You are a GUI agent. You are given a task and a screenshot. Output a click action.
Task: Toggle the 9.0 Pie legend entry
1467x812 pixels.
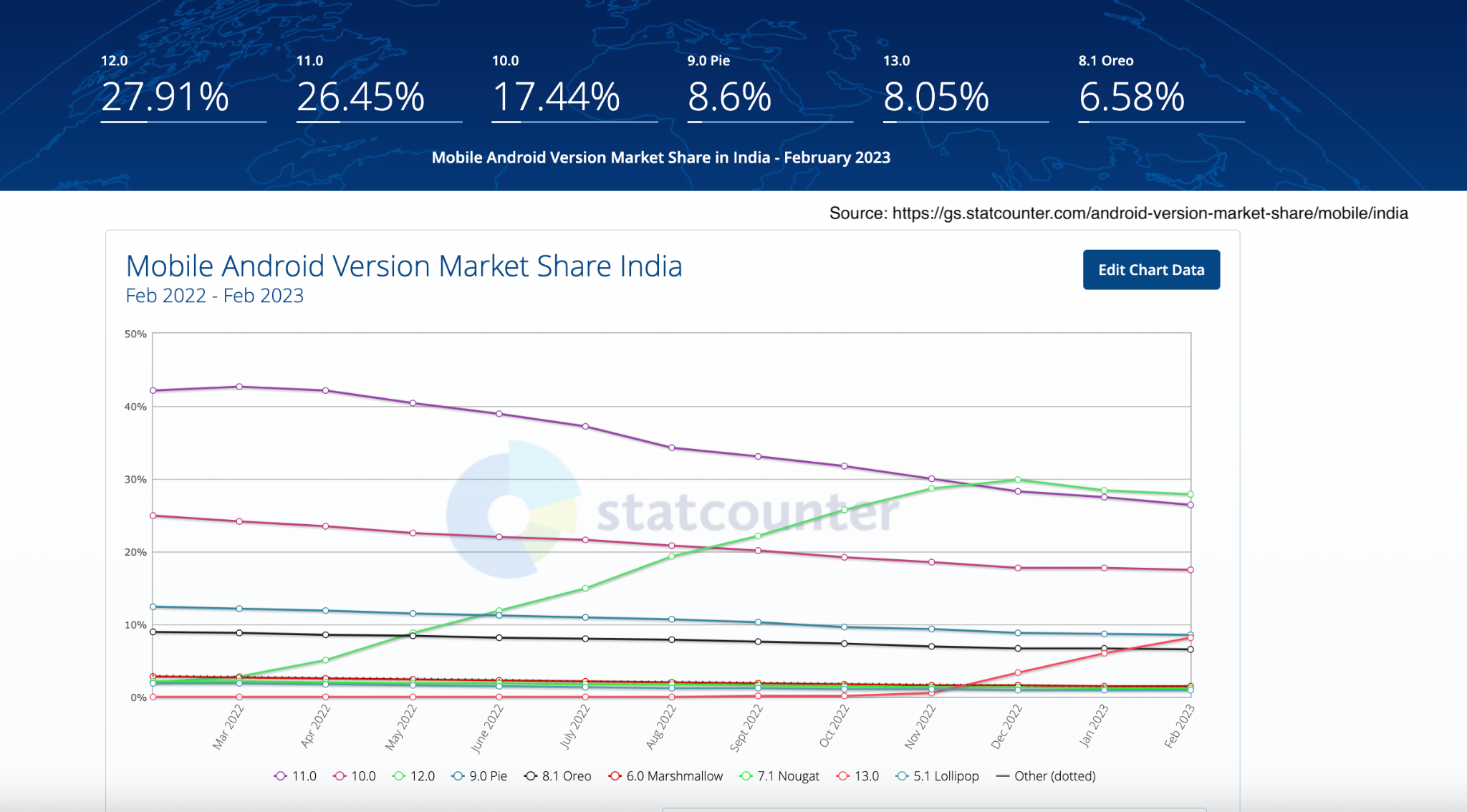479,776
